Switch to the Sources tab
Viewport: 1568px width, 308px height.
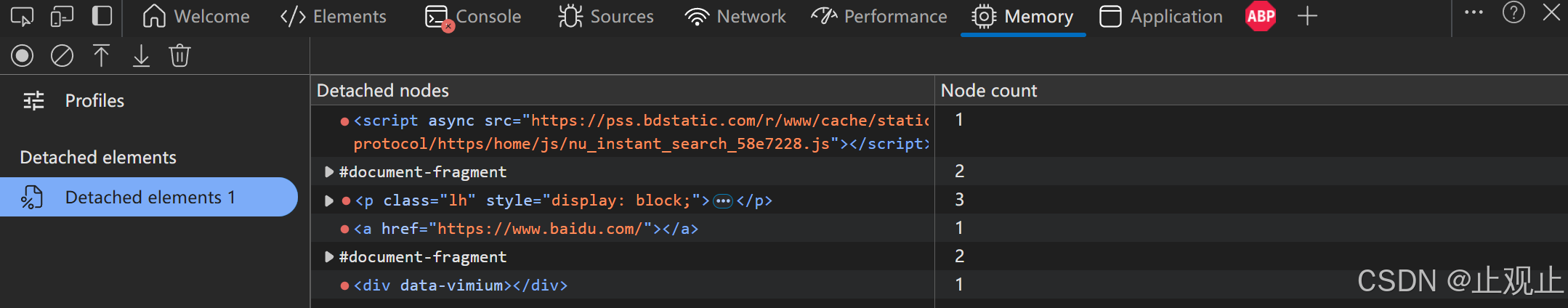[606, 16]
